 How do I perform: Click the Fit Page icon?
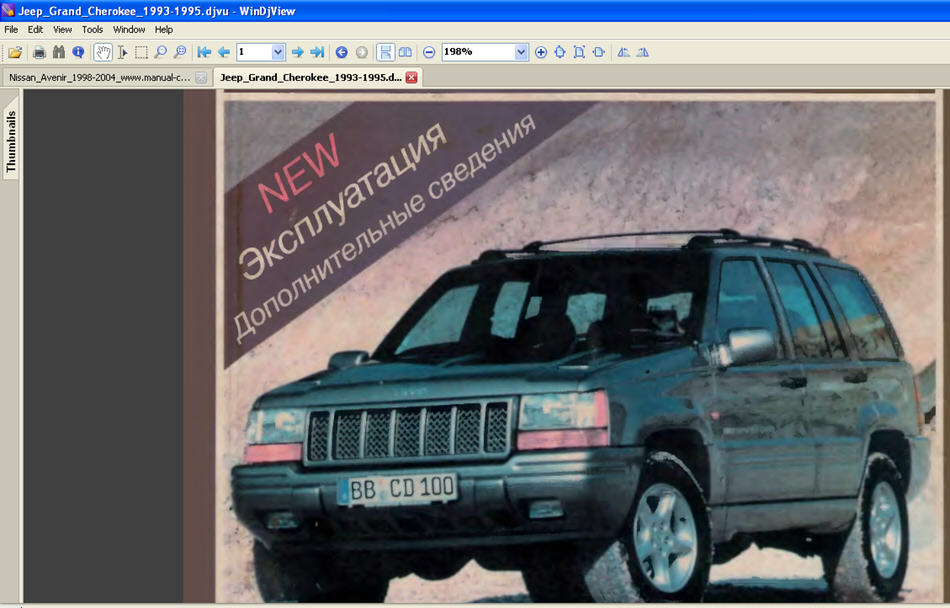click(579, 53)
